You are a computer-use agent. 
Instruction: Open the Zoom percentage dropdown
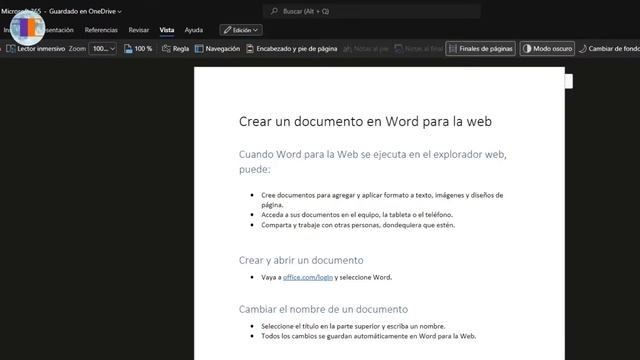[x=102, y=49]
